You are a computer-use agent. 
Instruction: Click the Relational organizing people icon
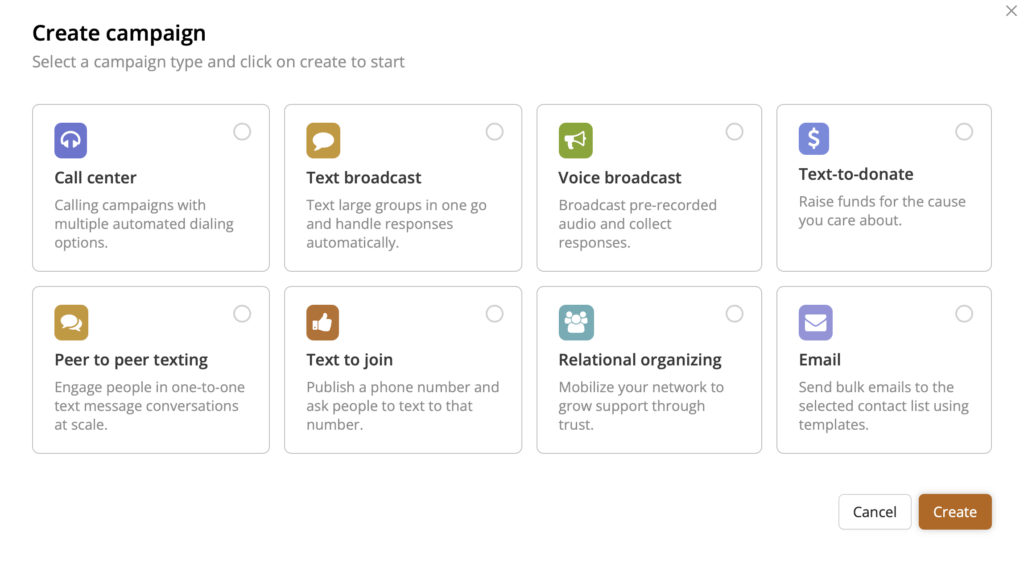tap(575, 323)
